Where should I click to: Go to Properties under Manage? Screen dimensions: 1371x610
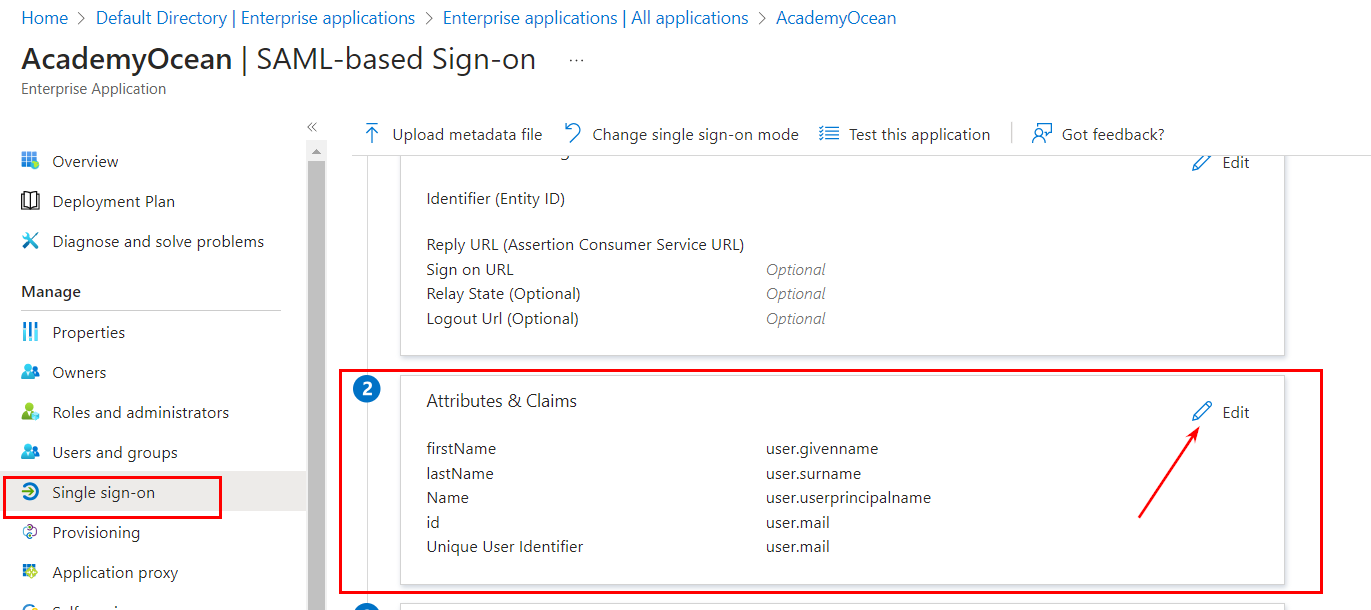click(88, 332)
